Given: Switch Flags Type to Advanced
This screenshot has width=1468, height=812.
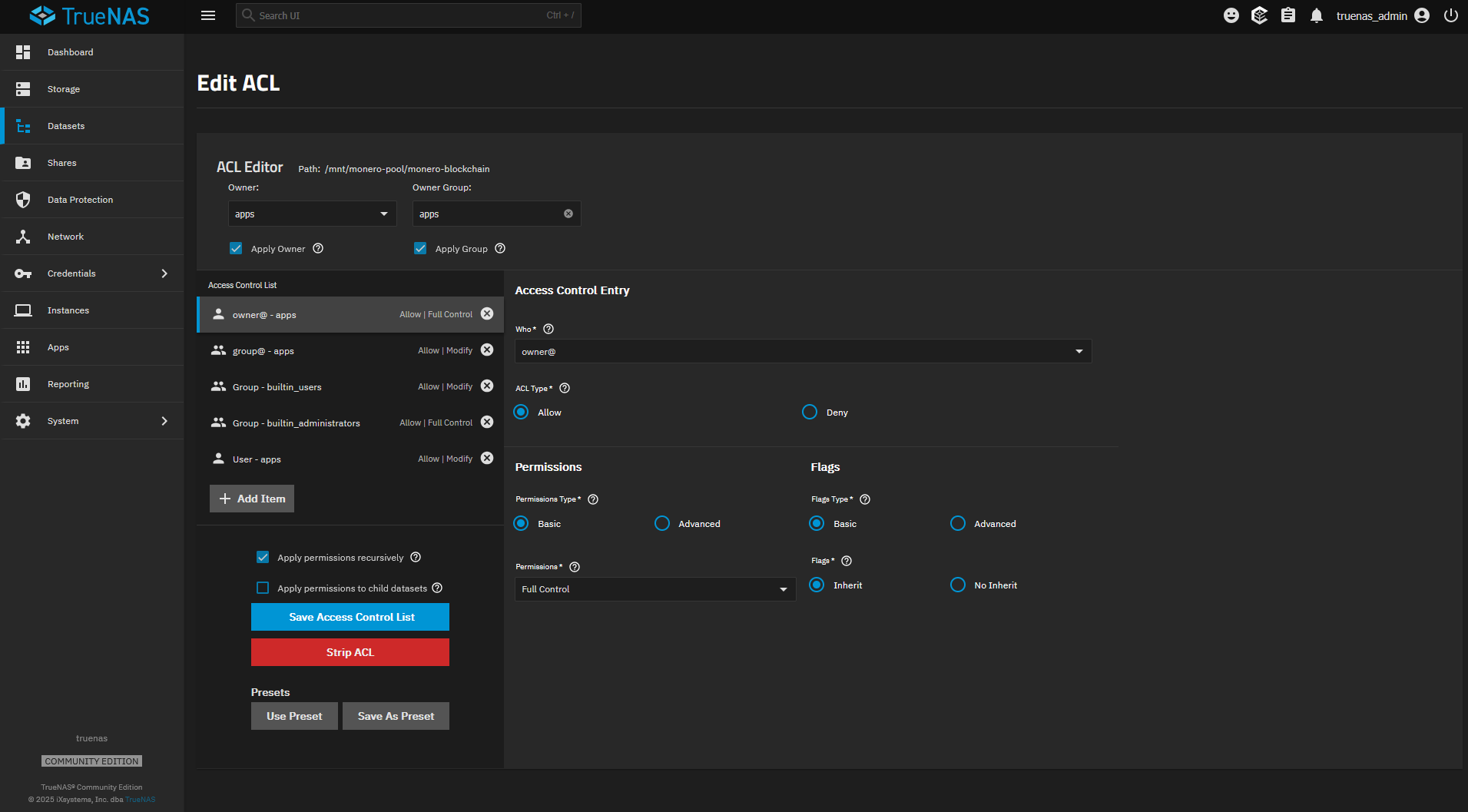Looking at the screenshot, I should (x=957, y=523).
